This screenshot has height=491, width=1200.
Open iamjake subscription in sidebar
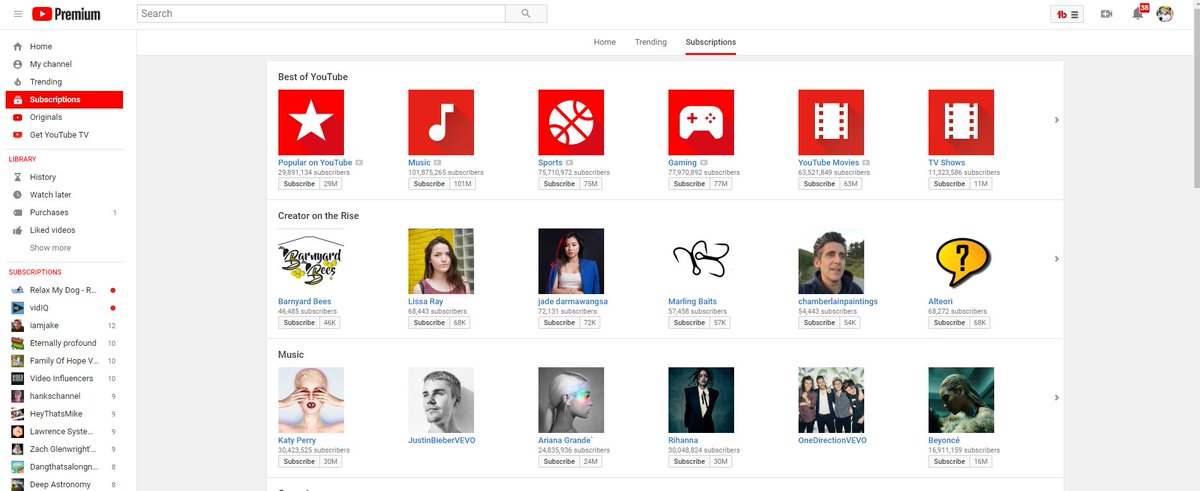click(64, 325)
